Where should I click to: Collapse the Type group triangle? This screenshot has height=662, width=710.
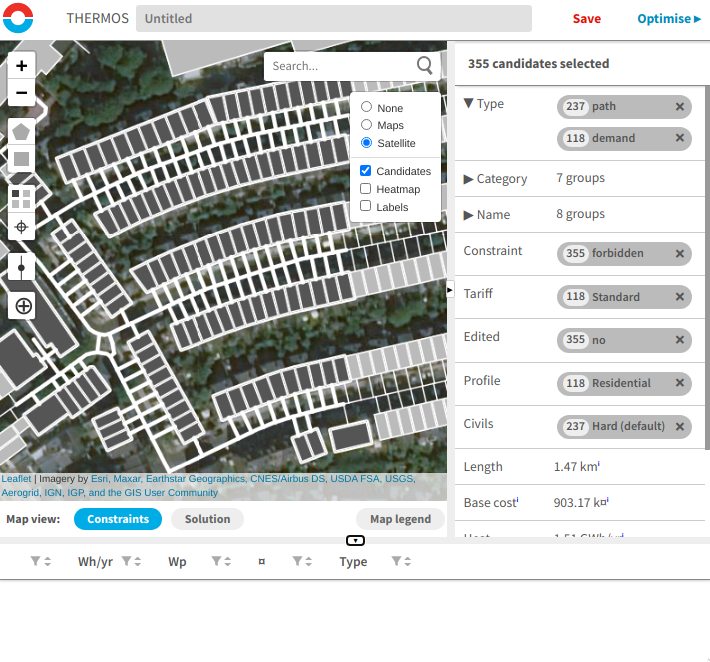tap(469, 104)
